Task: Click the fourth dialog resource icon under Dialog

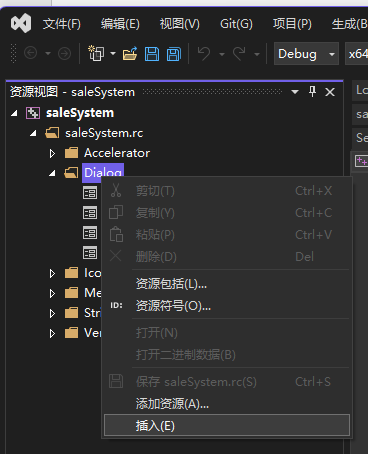Action: [x=90, y=253]
